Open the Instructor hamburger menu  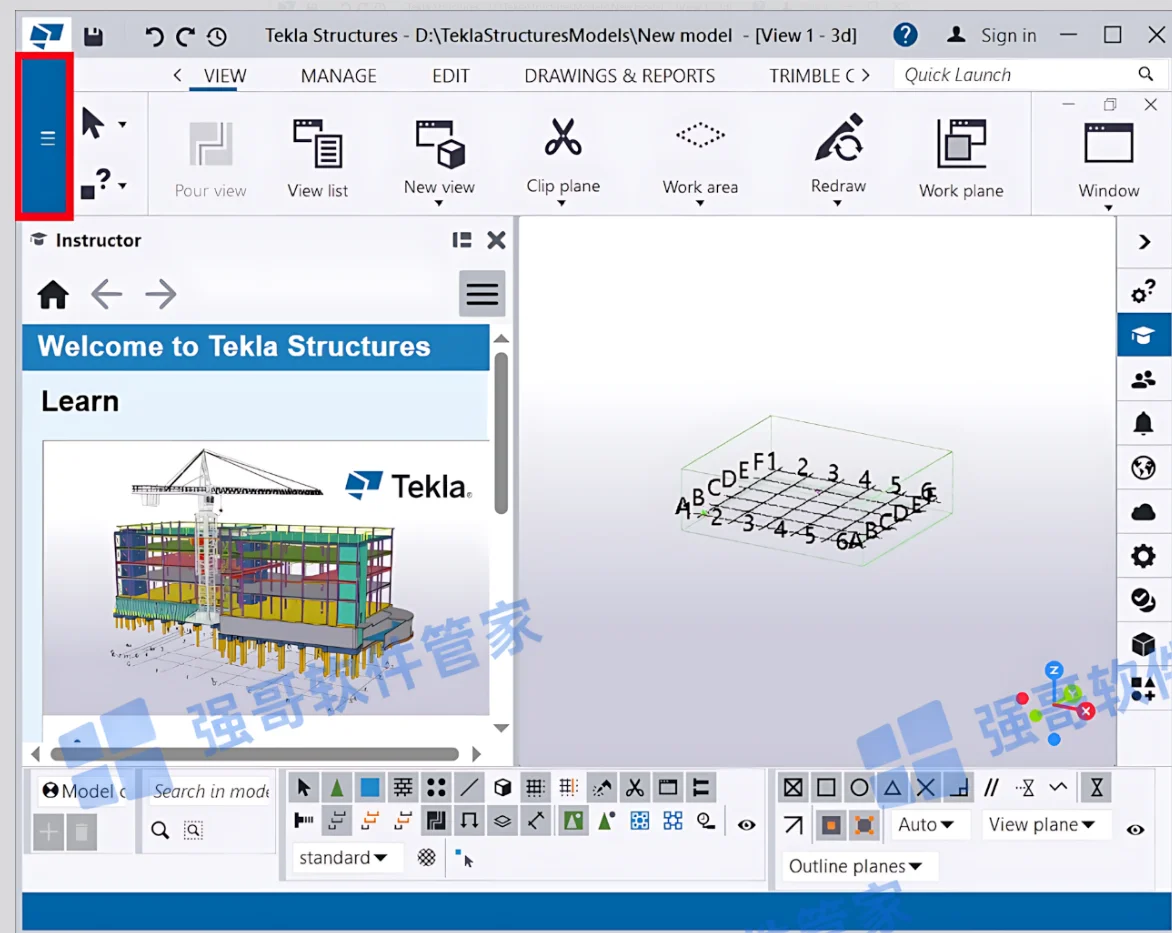point(482,294)
